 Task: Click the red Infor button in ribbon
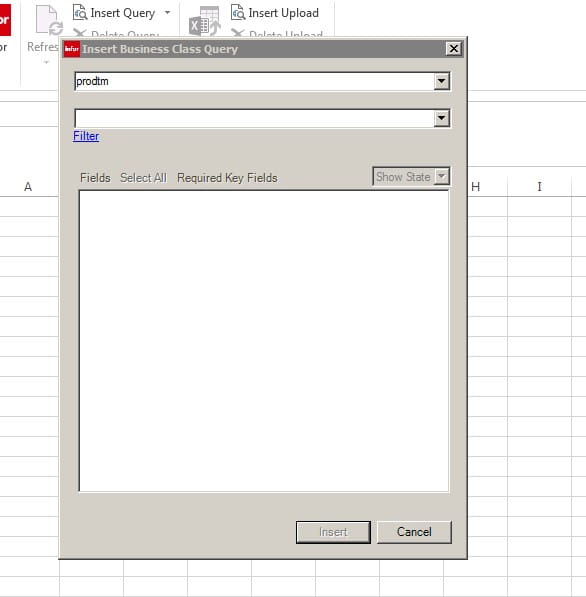pos(5,20)
